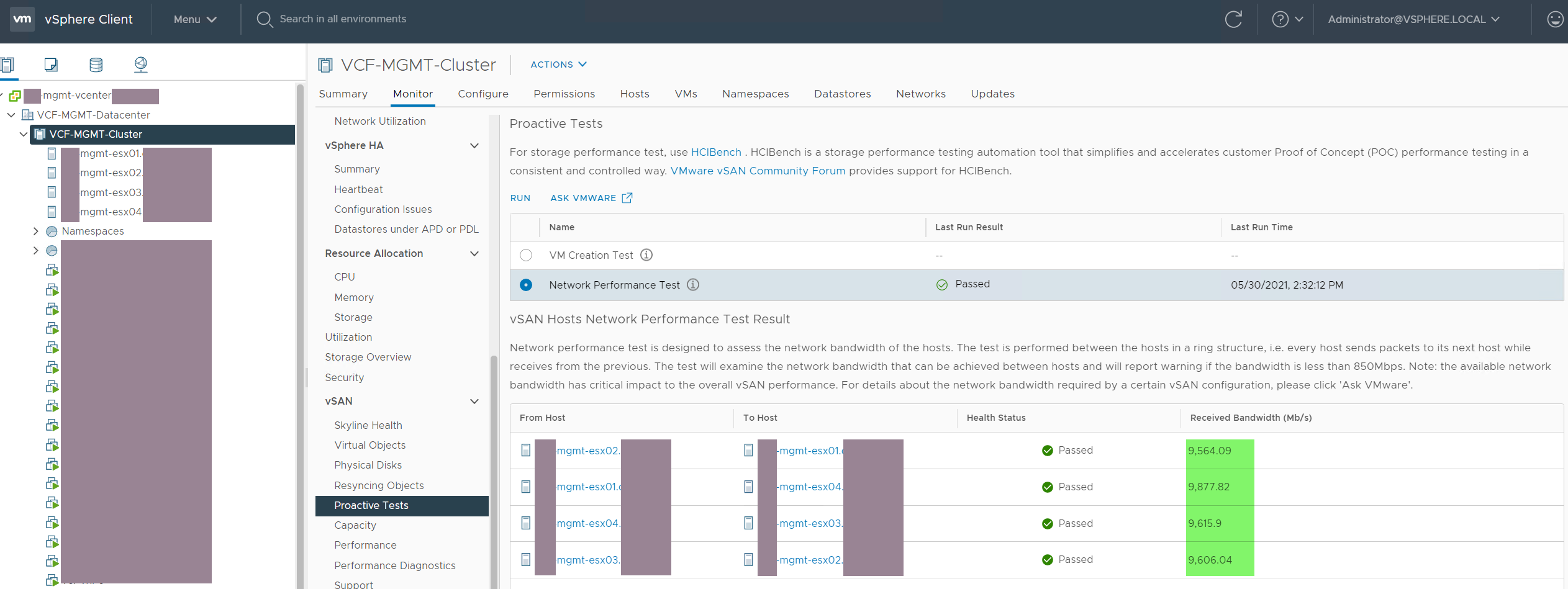Click the mgmt-esx01 host icon in tree

[52, 153]
